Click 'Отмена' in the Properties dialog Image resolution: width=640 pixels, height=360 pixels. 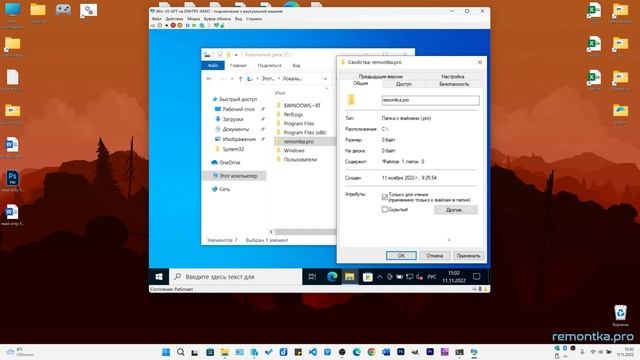(x=435, y=256)
